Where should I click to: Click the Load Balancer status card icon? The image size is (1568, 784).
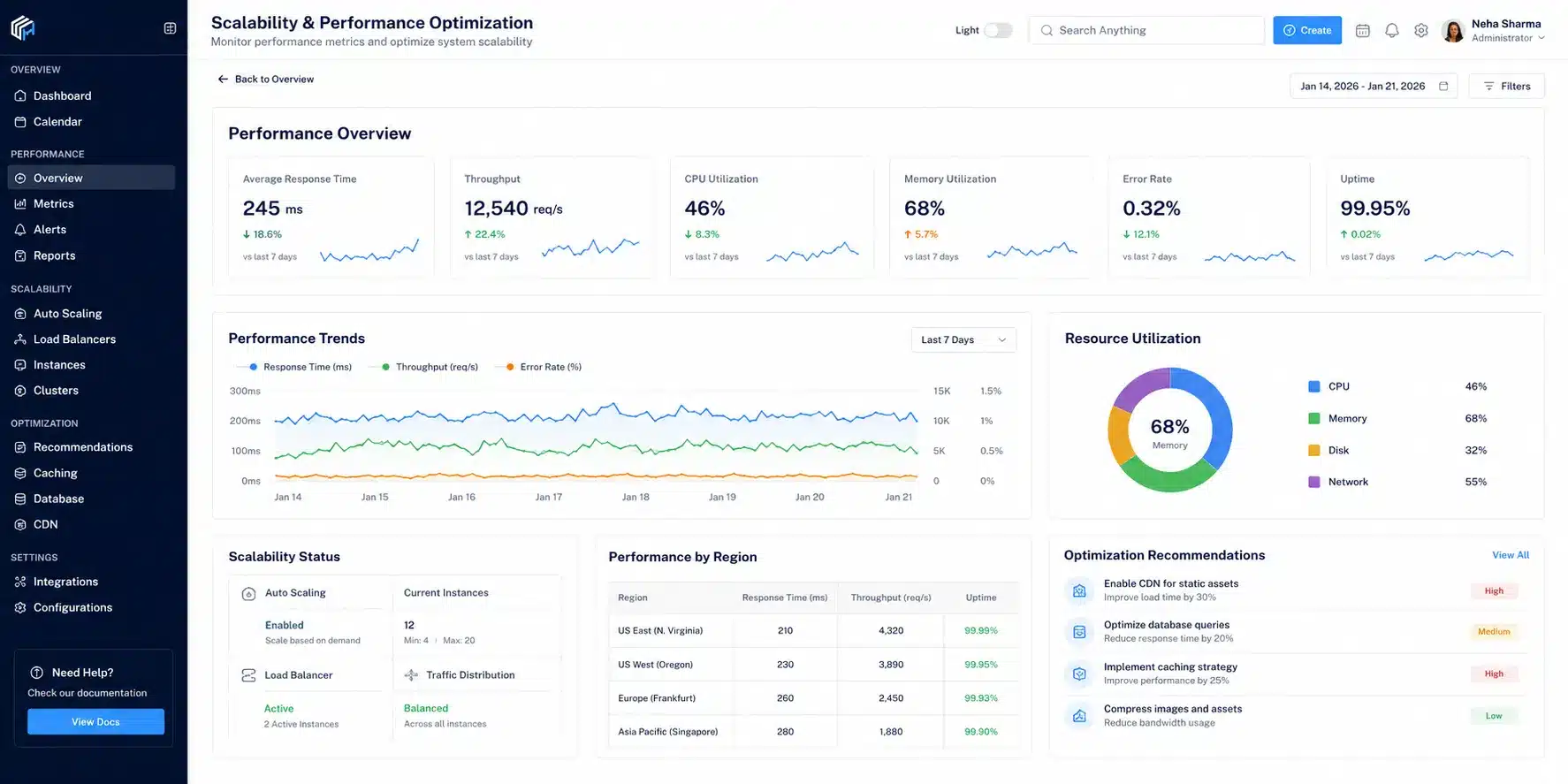tap(248, 675)
